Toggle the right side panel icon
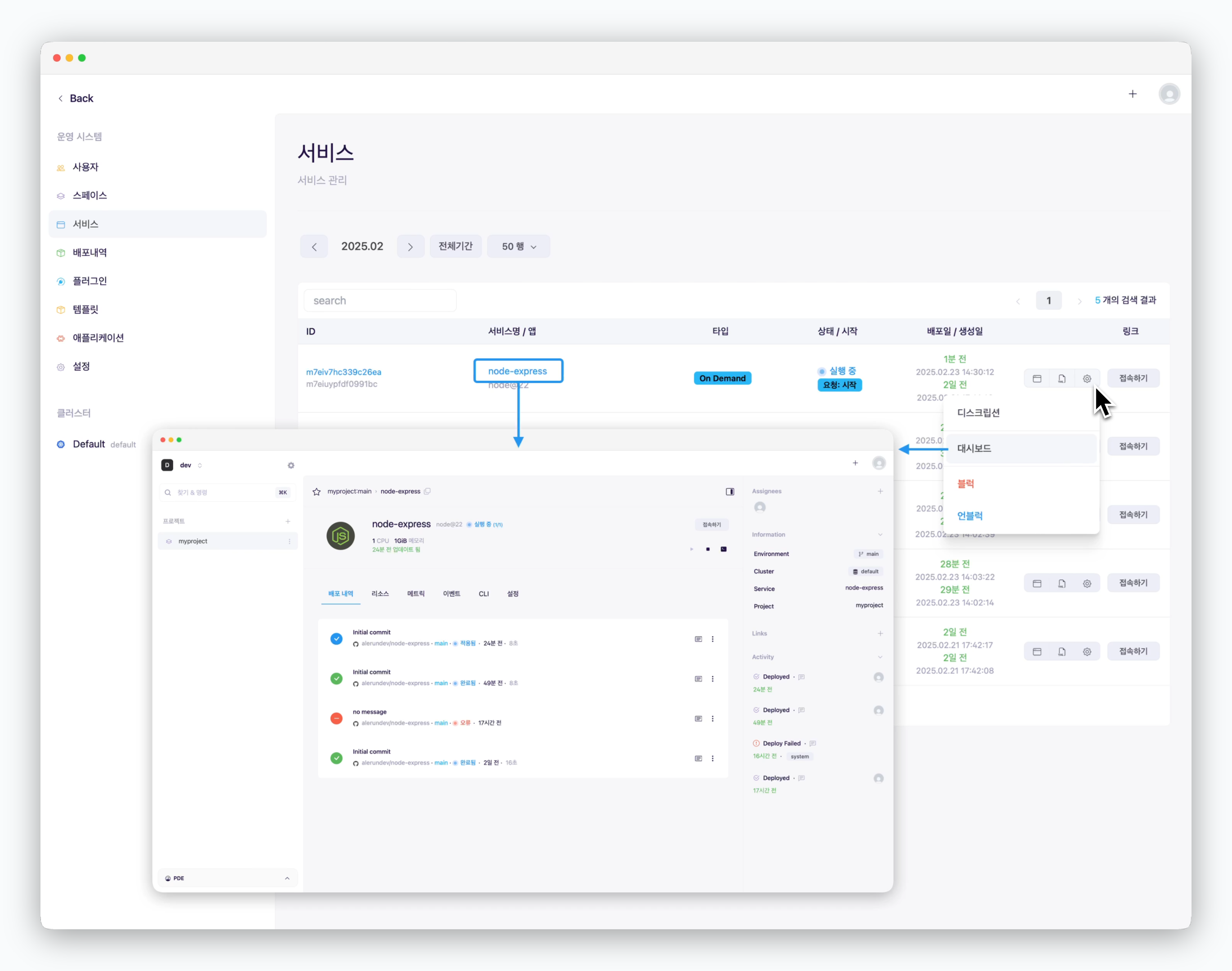 730,492
